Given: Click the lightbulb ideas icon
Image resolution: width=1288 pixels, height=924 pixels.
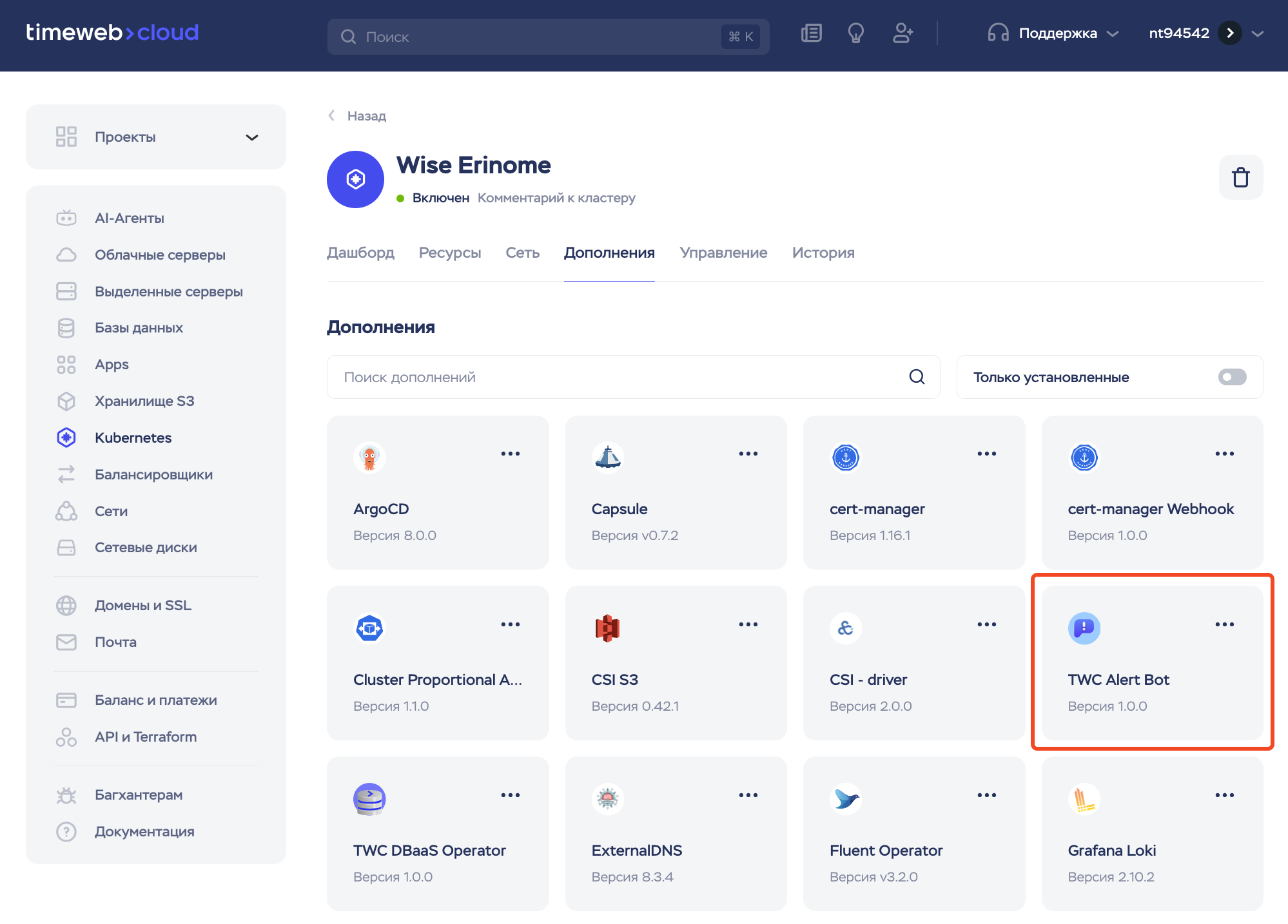Looking at the screenshot, I should click(856, 33).
